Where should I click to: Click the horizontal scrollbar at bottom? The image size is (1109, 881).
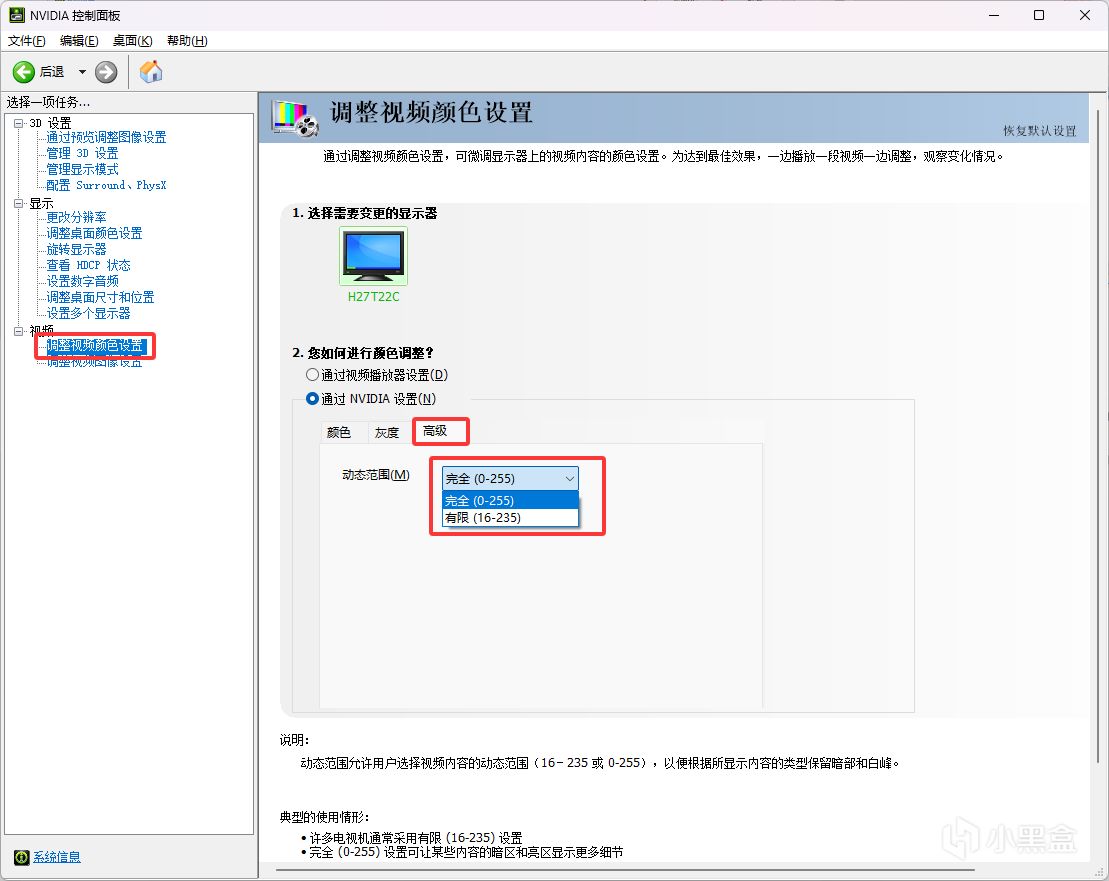pos(626,870)
